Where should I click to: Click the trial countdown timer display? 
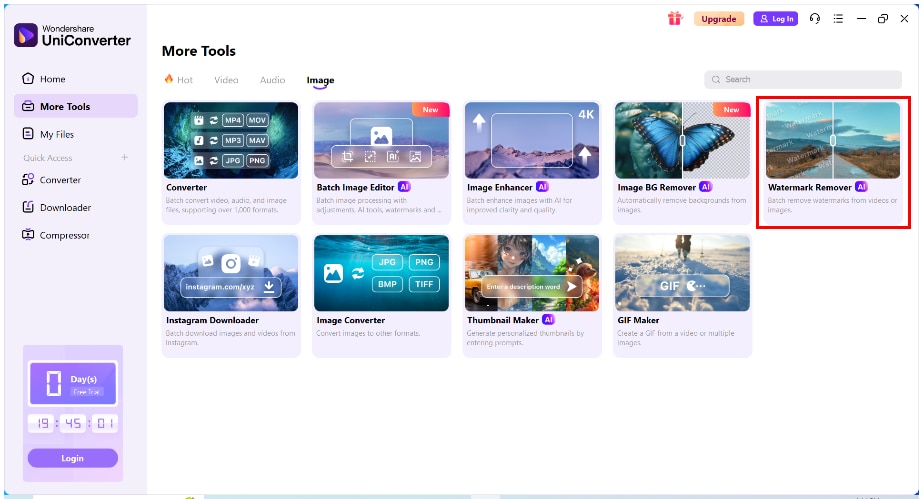73,423
